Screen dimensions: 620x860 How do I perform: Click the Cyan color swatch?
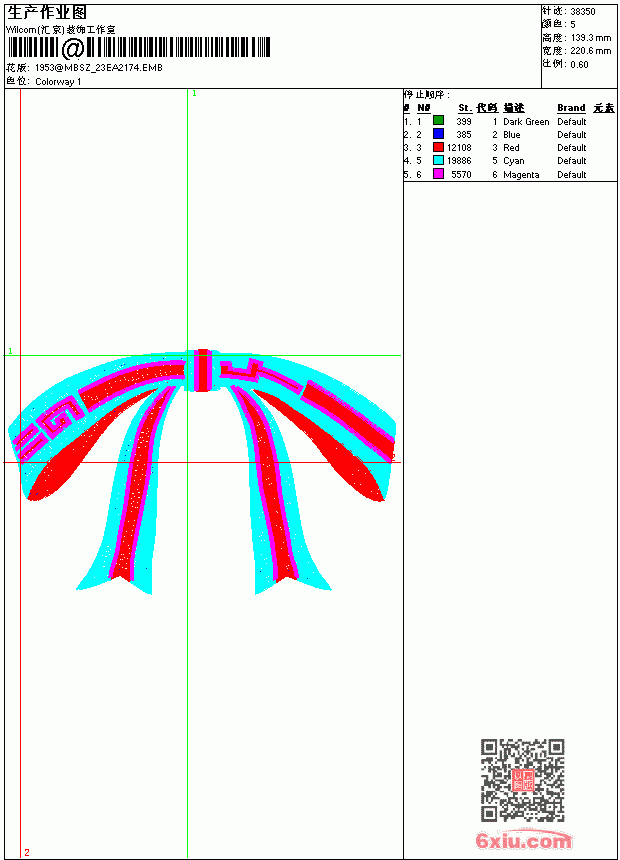[438, 160]
